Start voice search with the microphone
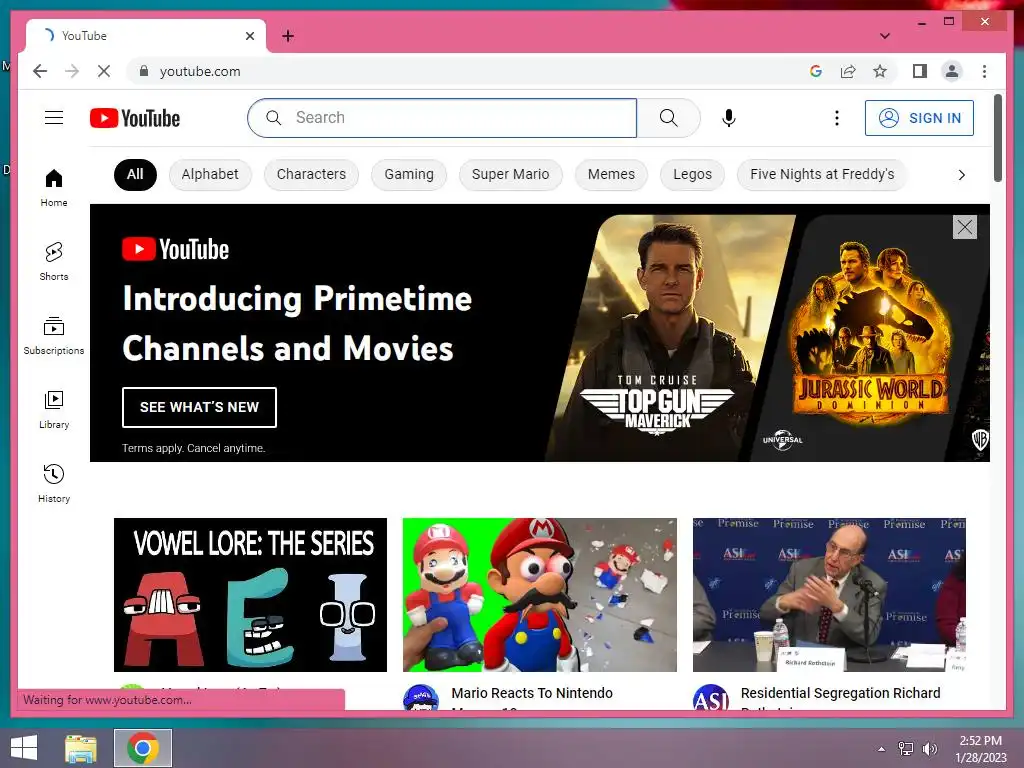The height and width of the screenshot is (768, 1024). 729,118
